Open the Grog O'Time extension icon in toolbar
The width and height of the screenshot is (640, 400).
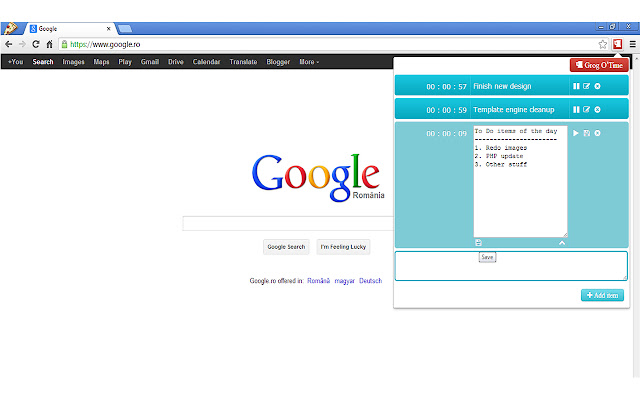618,44
